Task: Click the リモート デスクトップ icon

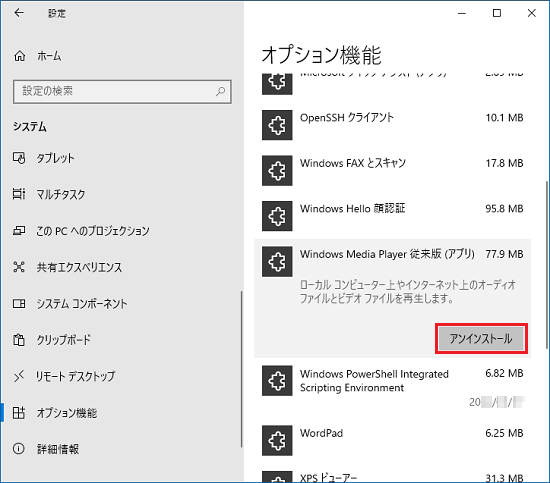Action: point(19,376)
